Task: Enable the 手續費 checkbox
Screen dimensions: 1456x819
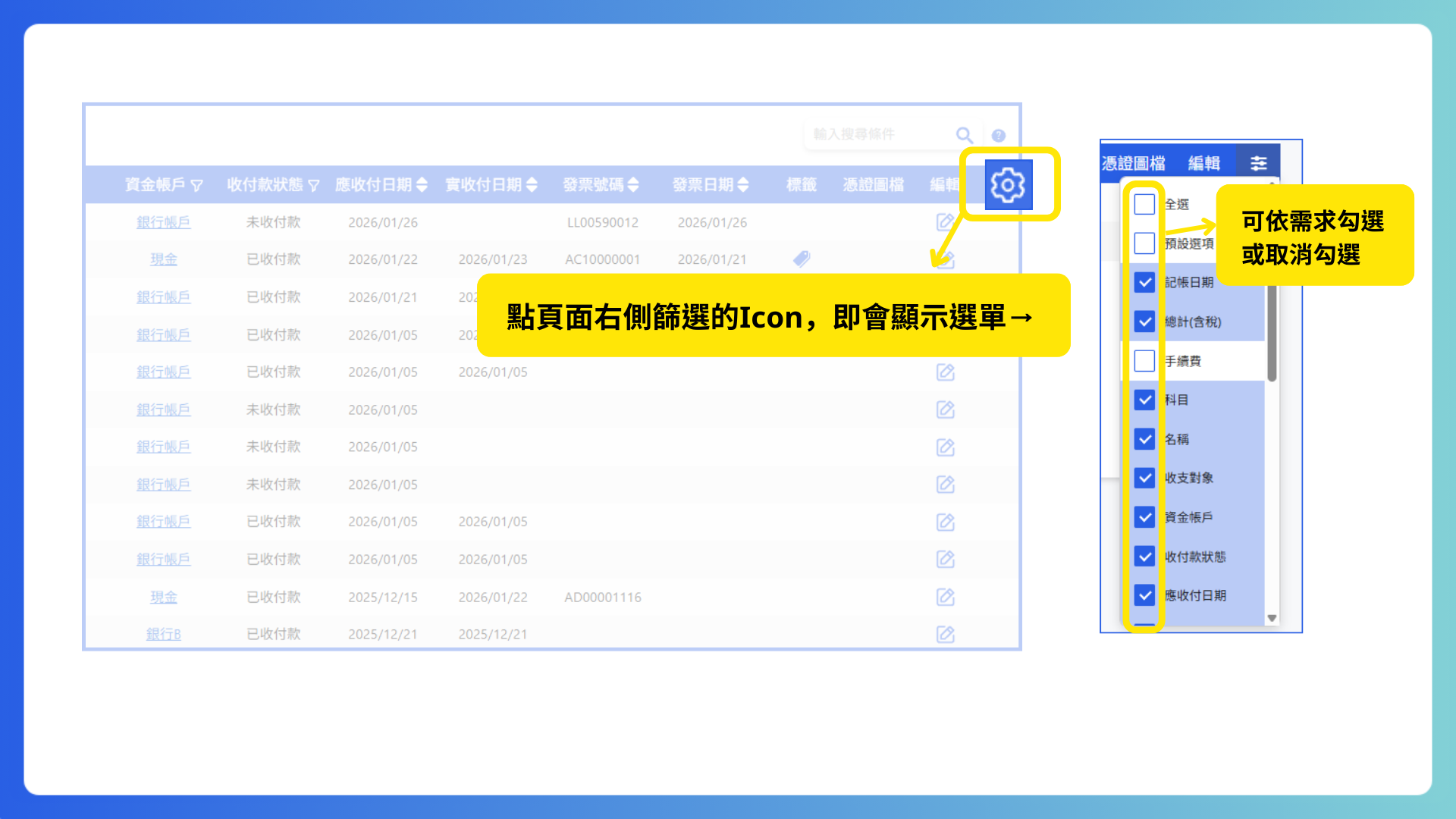Action: coord(1144,361)
